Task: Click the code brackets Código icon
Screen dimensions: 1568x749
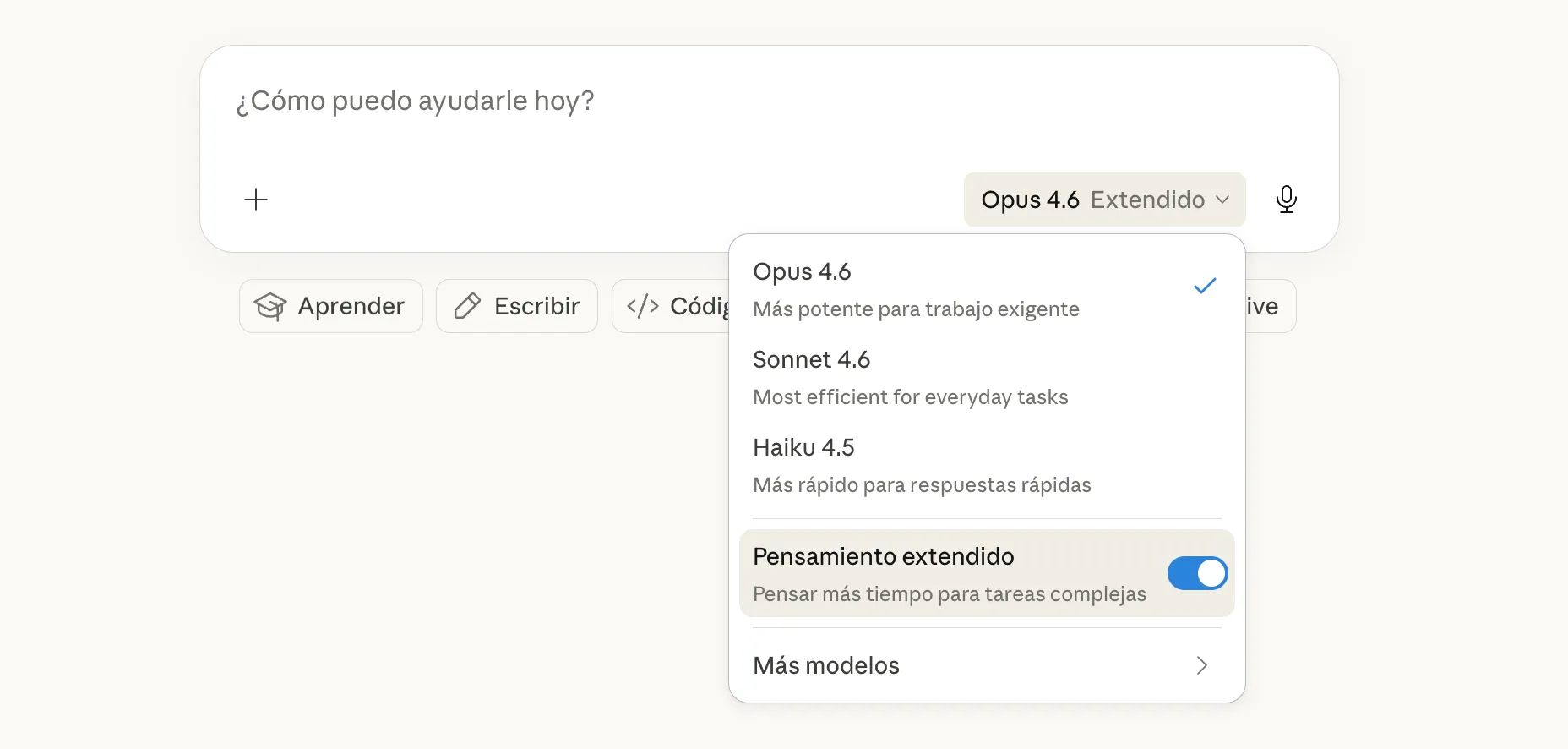Action: coord(643,306)
